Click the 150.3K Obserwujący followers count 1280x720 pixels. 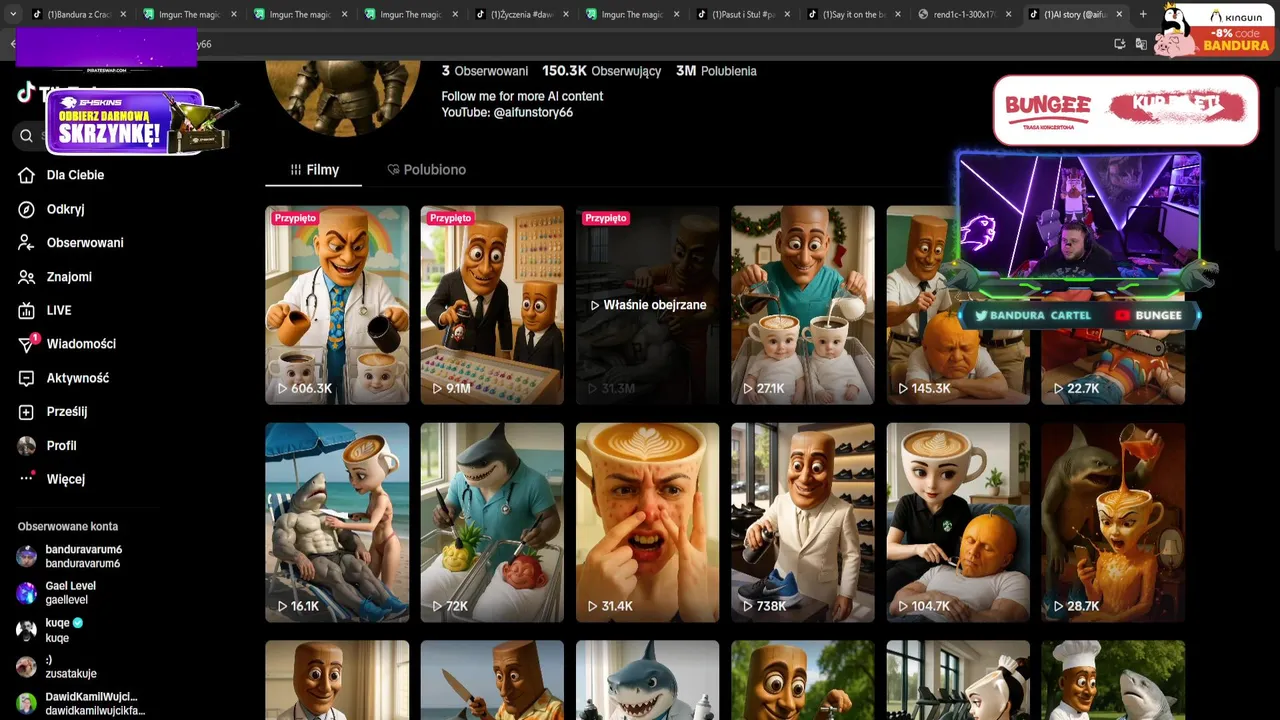point(601,71)
